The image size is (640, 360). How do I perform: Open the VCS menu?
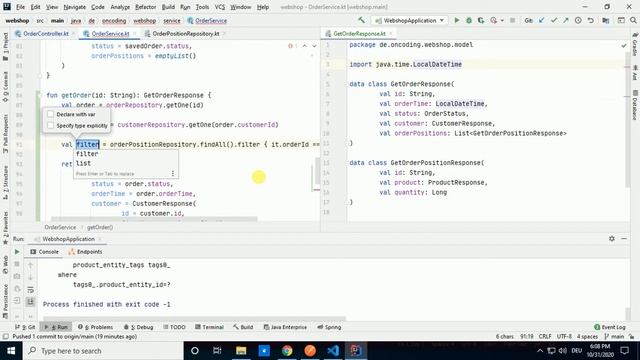pyautogui.click(x=220, y=7)
